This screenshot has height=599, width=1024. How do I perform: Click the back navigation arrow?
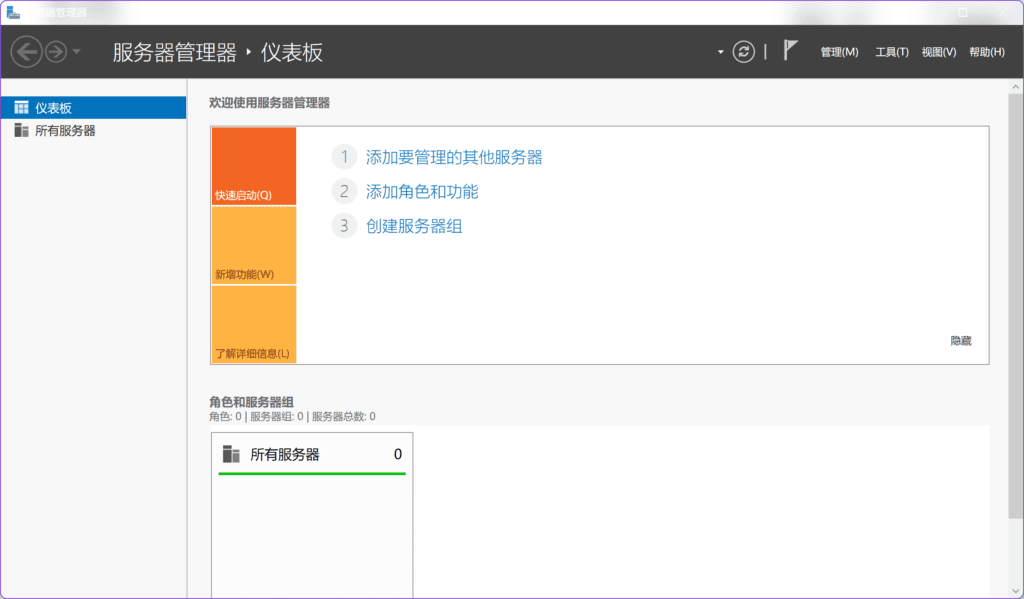pos(26,52)
